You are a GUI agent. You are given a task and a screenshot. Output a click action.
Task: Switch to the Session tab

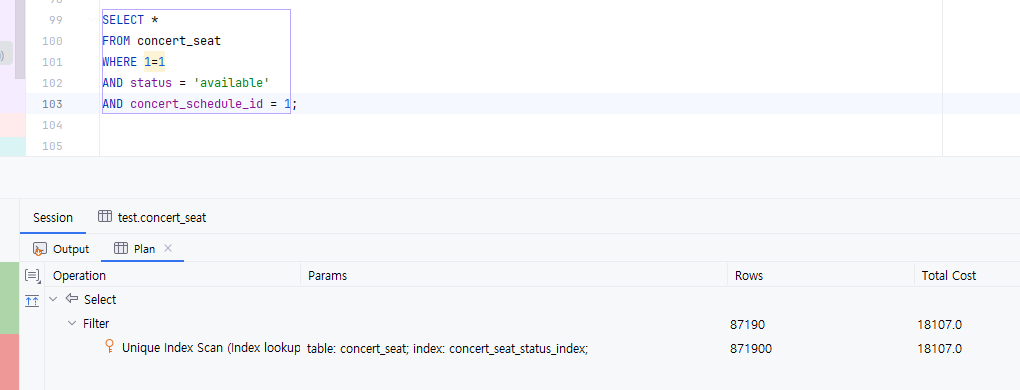click(x=53, y=218)
